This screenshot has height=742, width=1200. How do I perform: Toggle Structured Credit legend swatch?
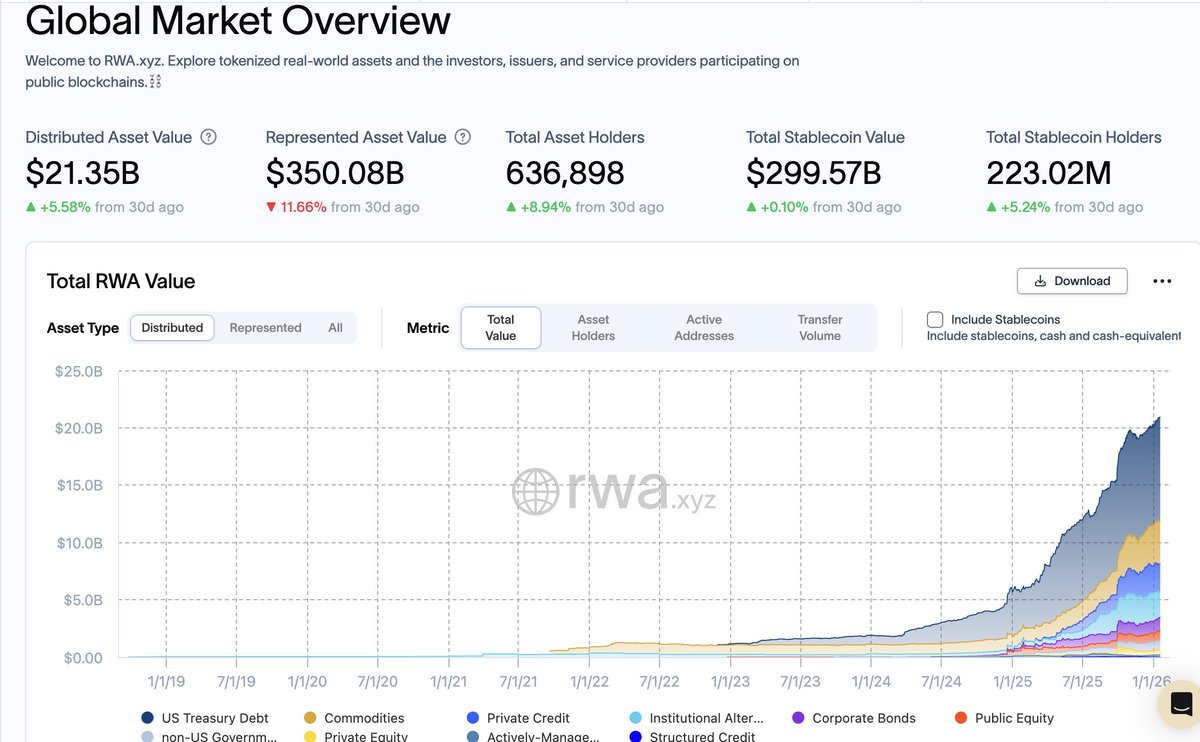[636, 737]
